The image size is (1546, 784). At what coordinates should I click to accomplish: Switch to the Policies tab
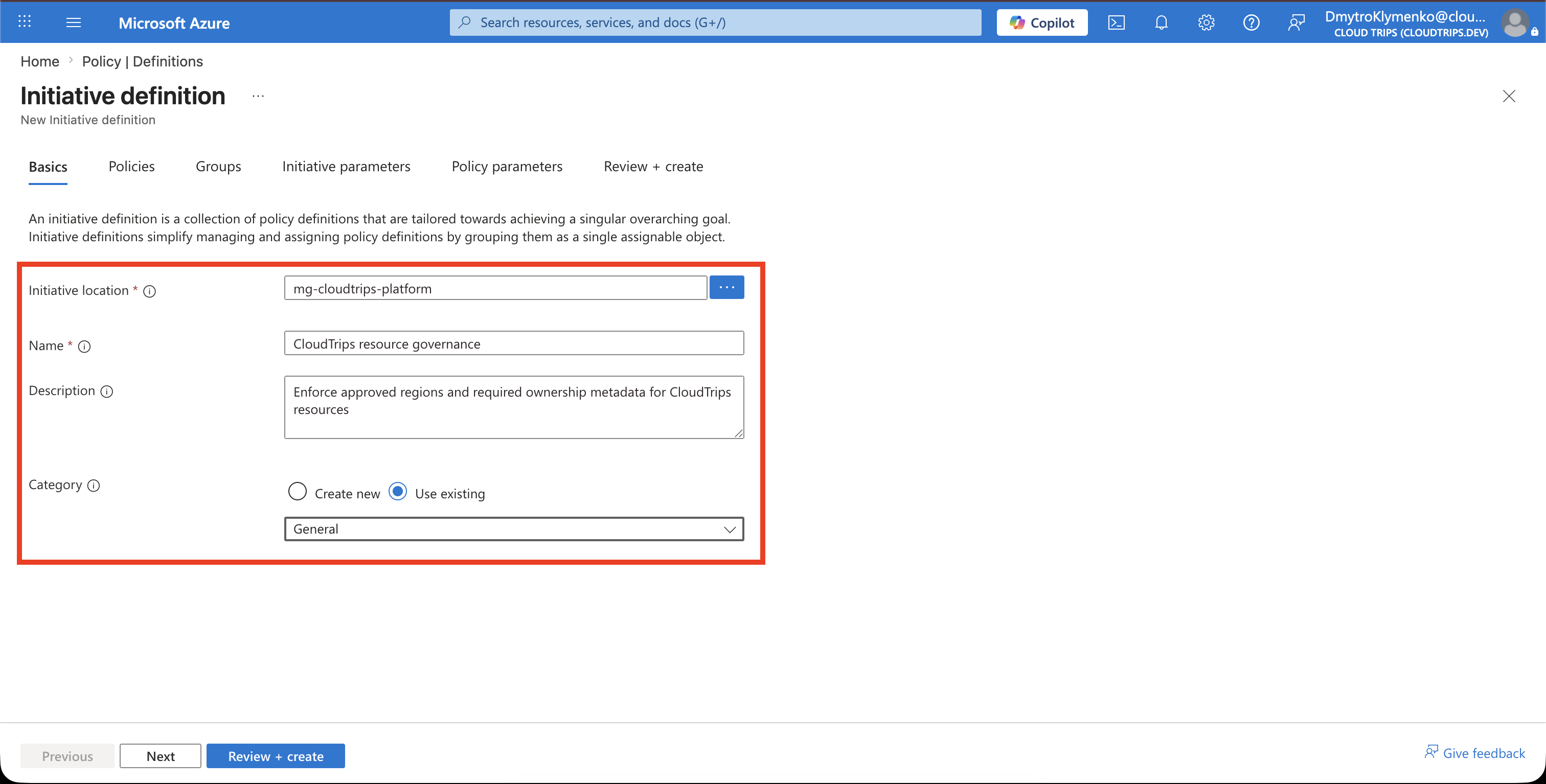(131, 166)
